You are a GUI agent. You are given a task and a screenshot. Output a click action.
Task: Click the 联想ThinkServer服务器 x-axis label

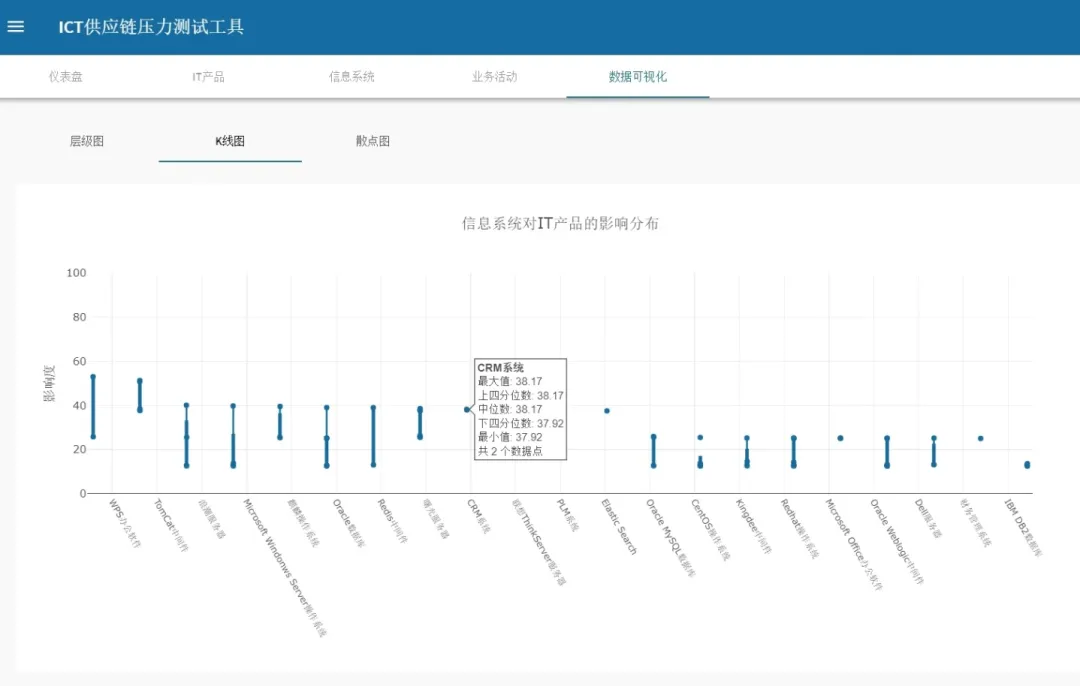(539, 542)
